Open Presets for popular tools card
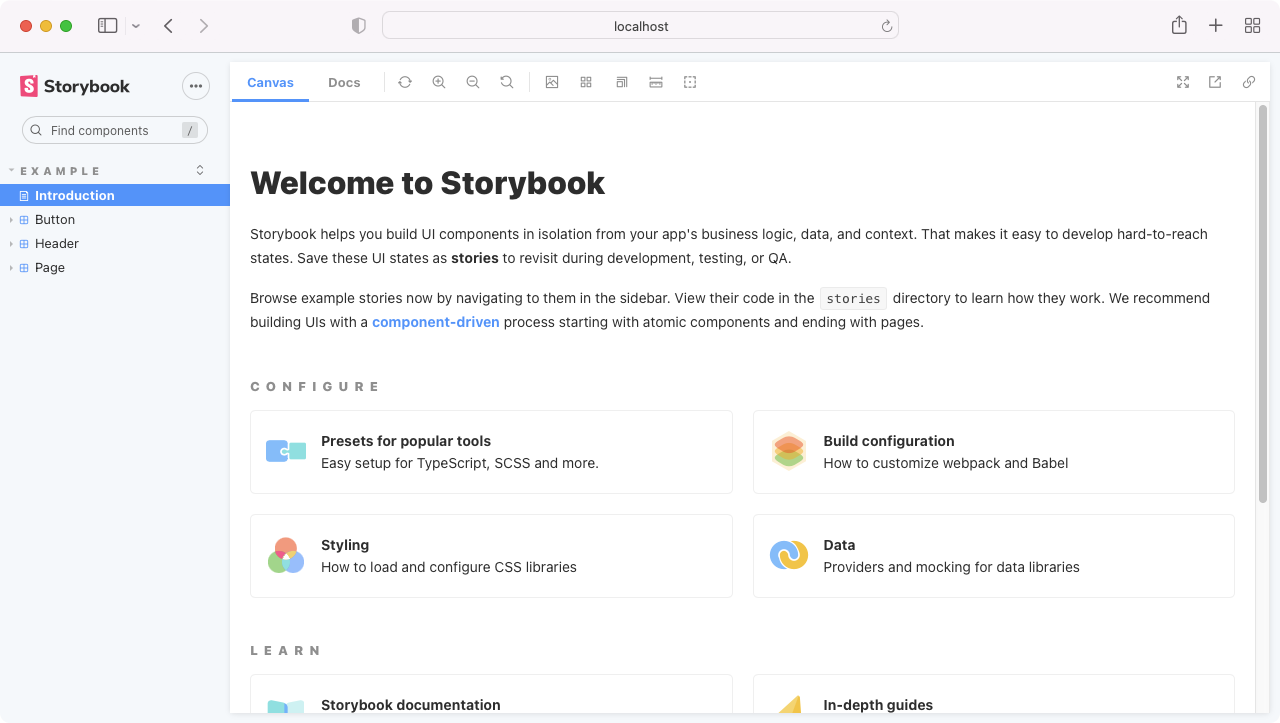Viewport: 1280px width, 723px height. pos(491,452)
